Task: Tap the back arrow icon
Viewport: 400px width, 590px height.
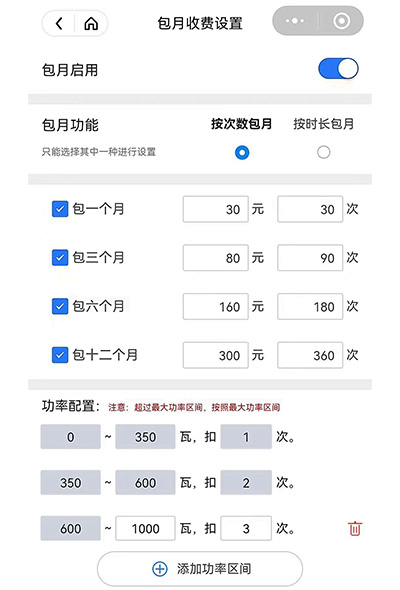Action: pyautogui.click(x=59, y=23)
